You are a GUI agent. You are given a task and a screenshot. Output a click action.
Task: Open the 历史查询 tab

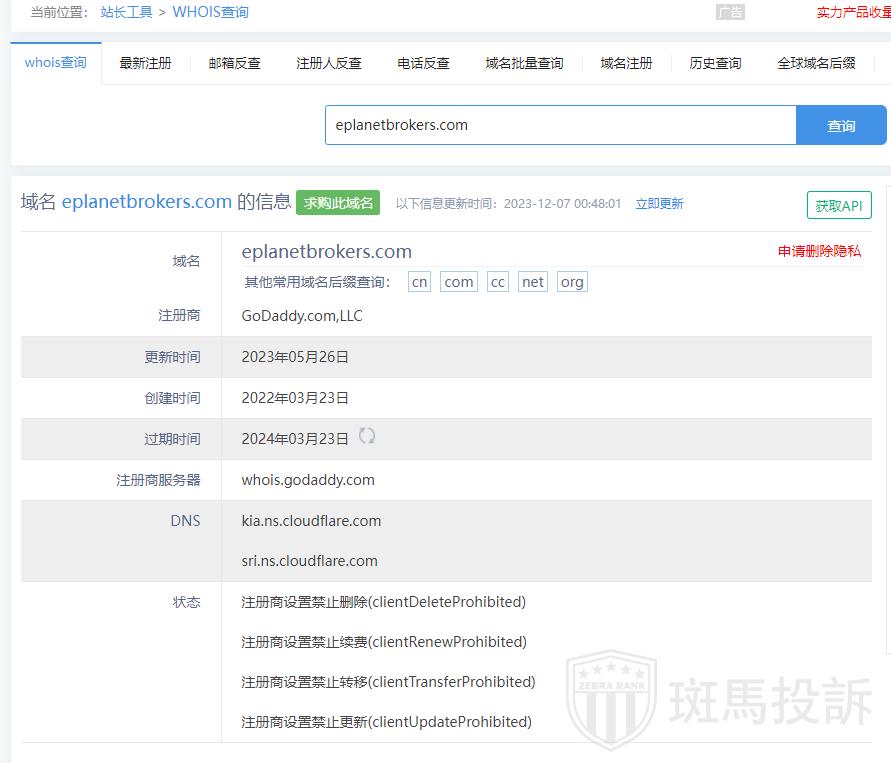tap(715, 63)
